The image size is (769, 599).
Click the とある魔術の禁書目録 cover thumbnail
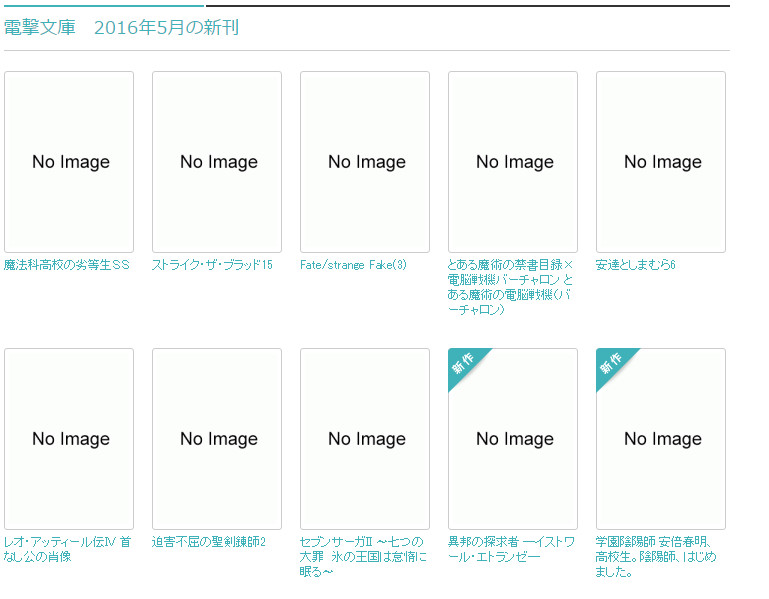(513, 162)
